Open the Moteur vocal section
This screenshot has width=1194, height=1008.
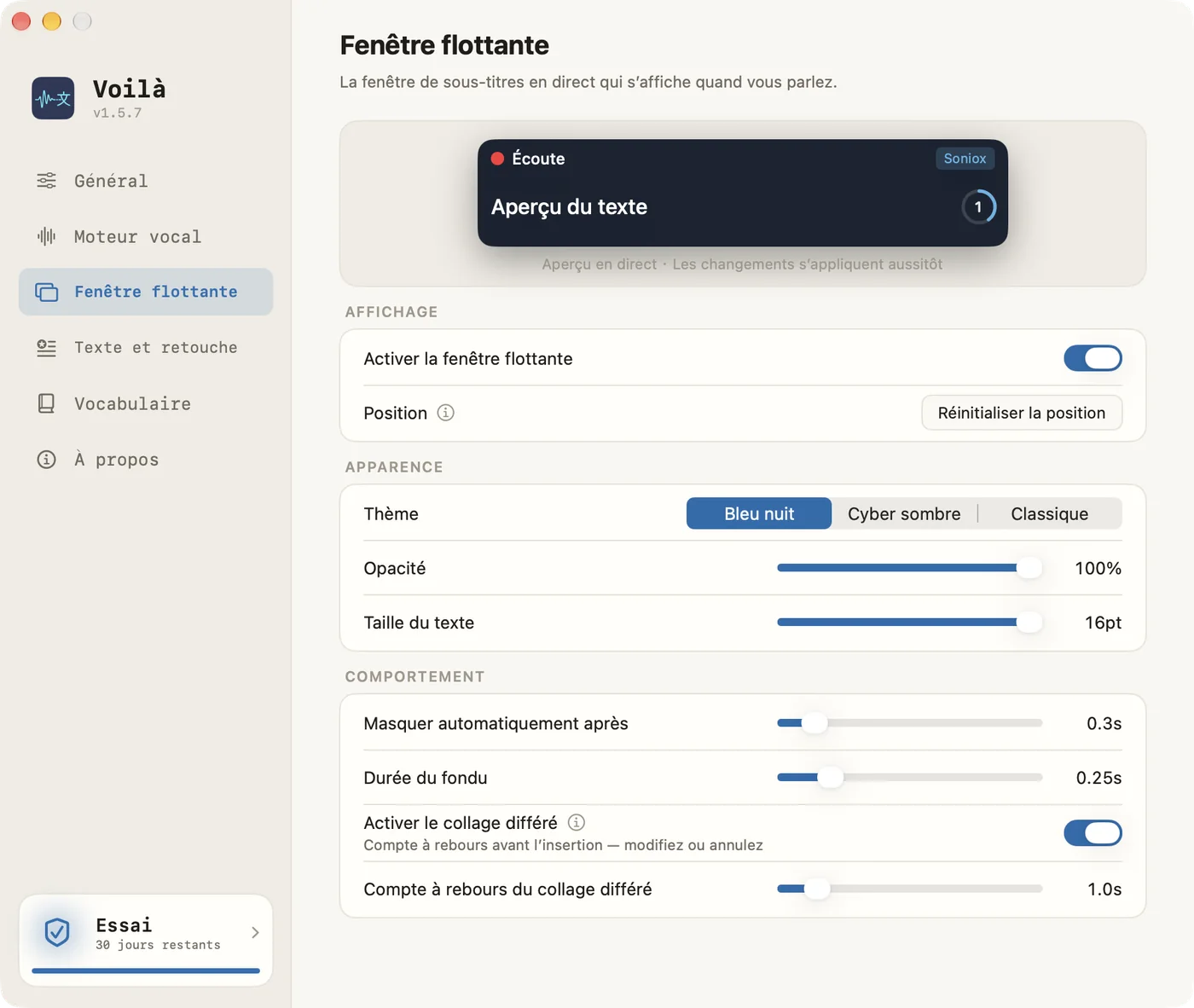146,236
